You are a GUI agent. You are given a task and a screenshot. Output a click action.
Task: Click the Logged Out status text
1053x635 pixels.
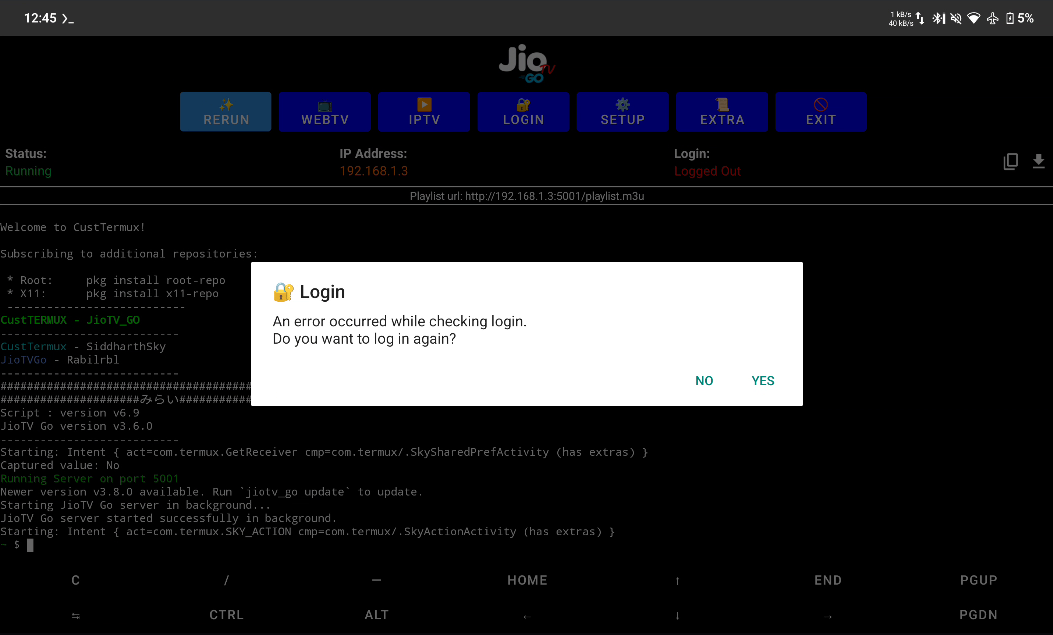tap(707, 171)
